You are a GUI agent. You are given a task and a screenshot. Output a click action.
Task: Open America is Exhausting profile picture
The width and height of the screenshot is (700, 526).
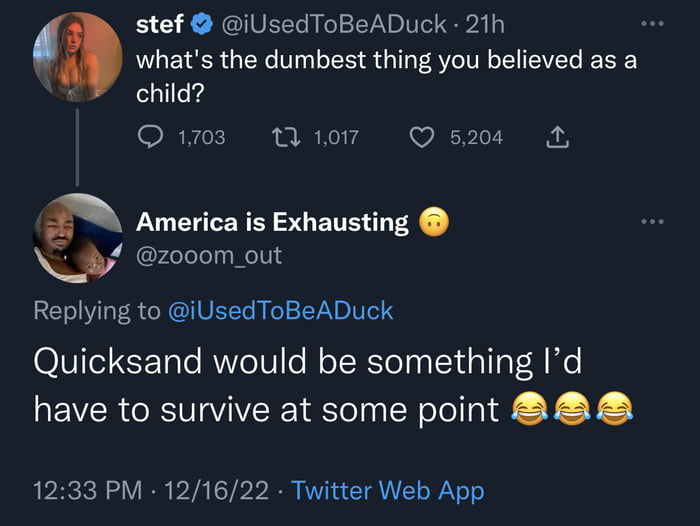tap(77, 237)
